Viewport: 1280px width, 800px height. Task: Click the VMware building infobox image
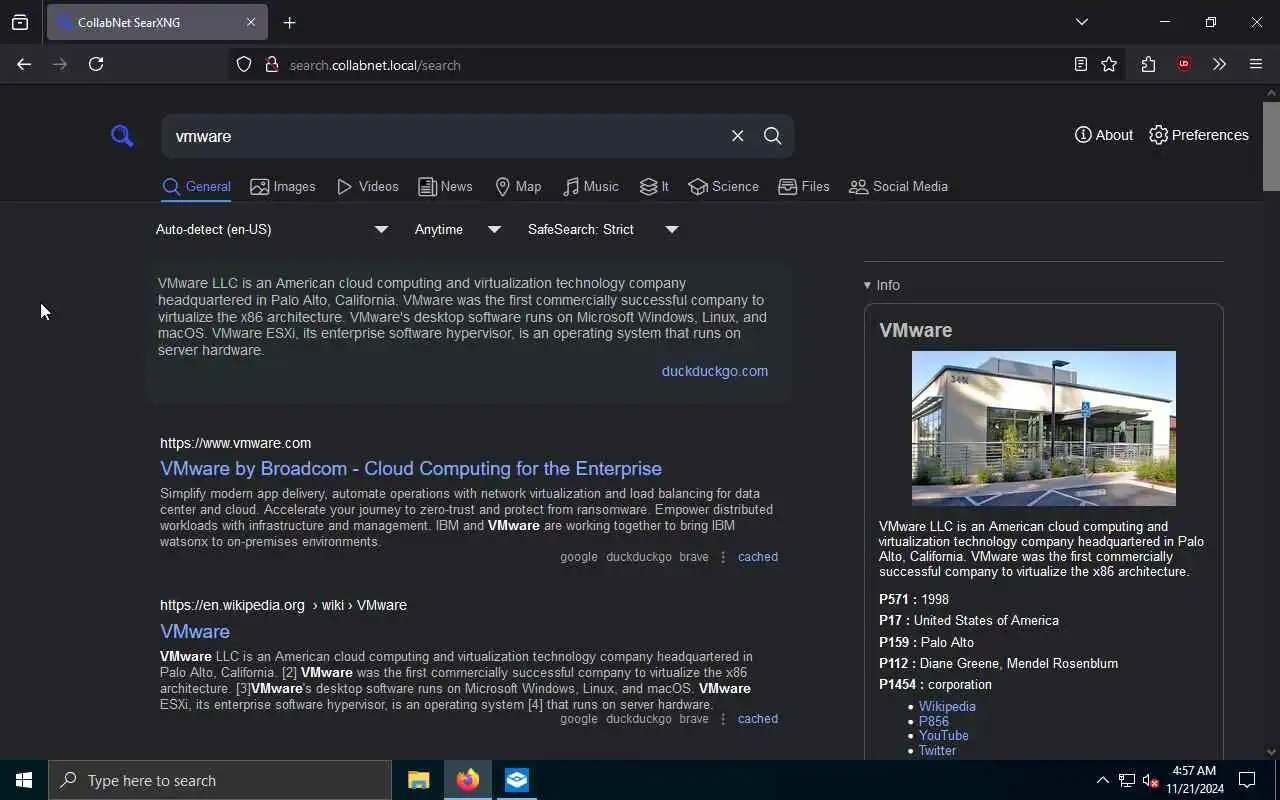1043,428
